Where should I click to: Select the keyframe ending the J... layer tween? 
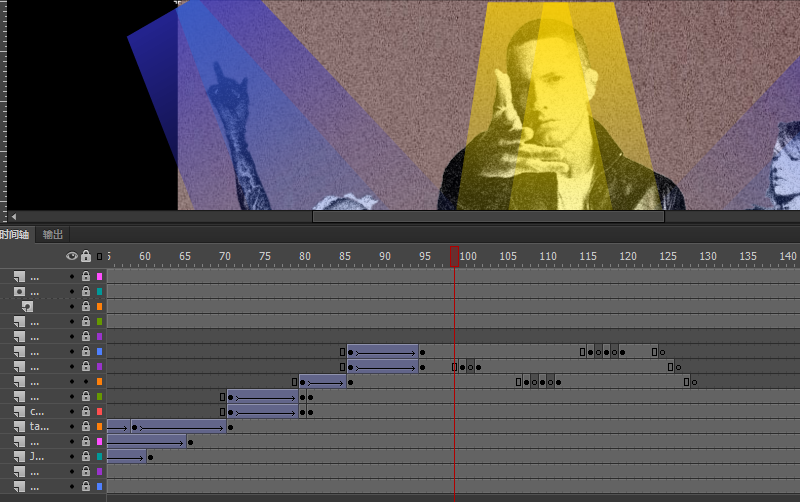(150, 457)
